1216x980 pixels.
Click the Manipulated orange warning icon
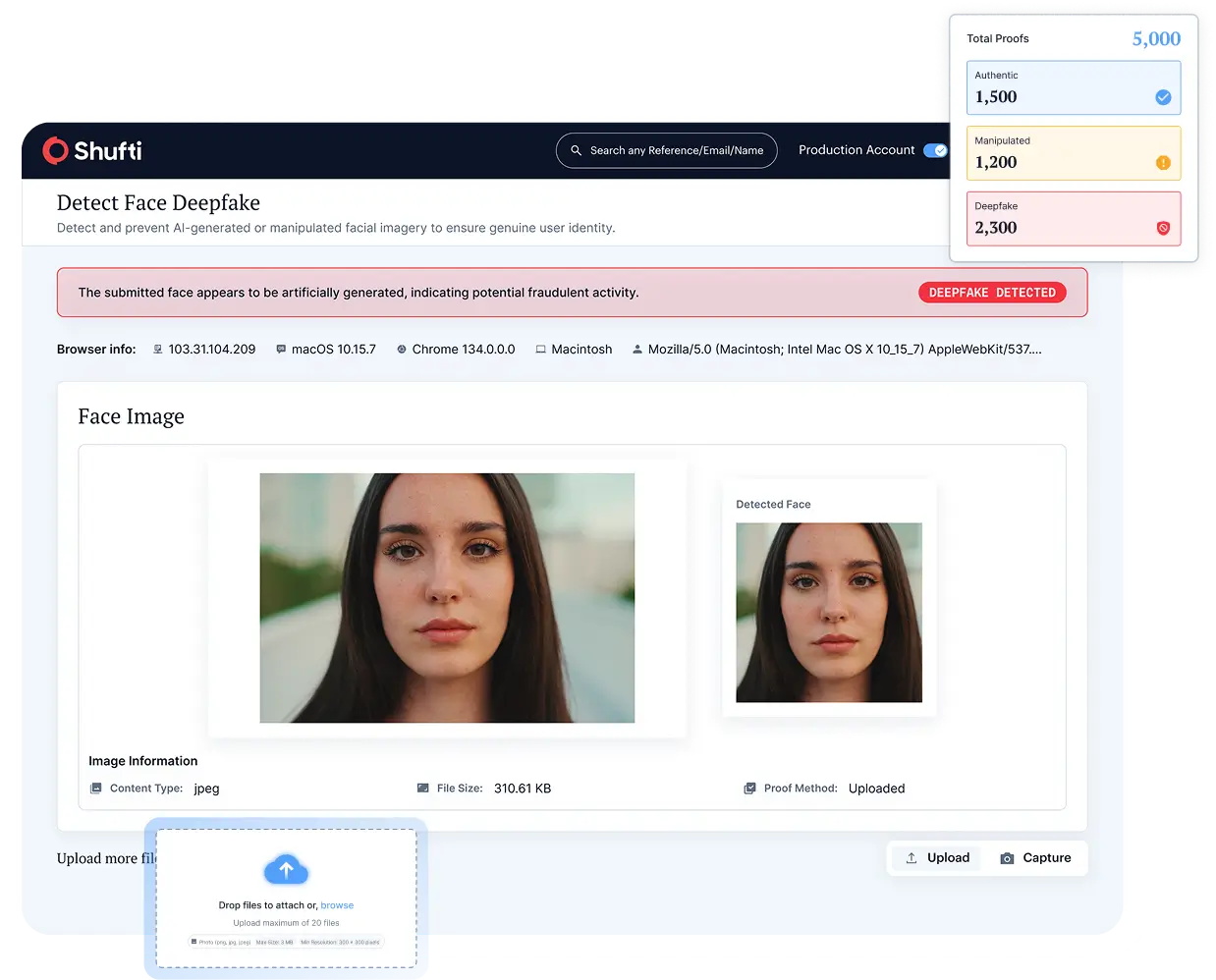[1163, 163]
